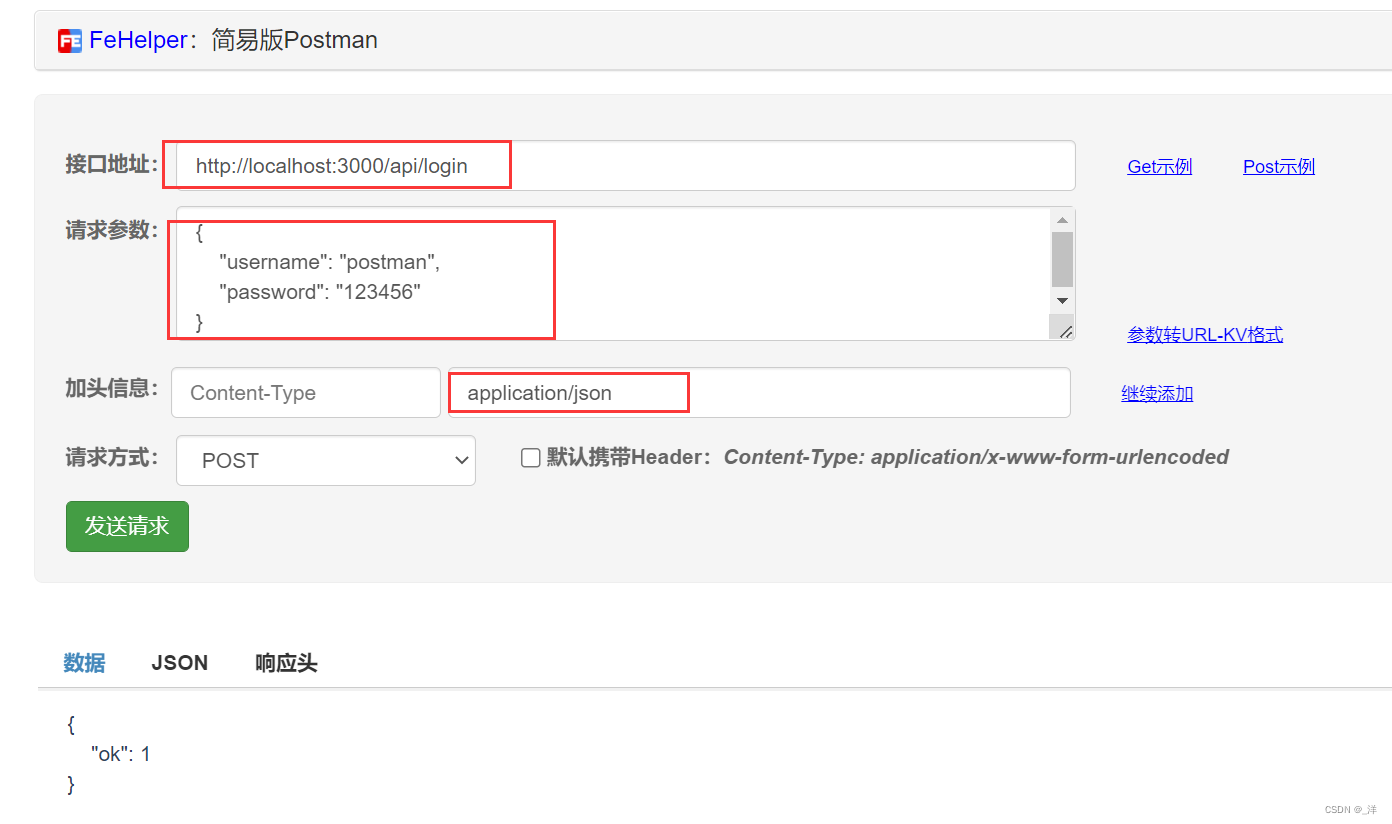Viewport: 1392px width, 824px height.
Task: Click the 参数转URL-KV格式 link
Action: (1205, 335)
